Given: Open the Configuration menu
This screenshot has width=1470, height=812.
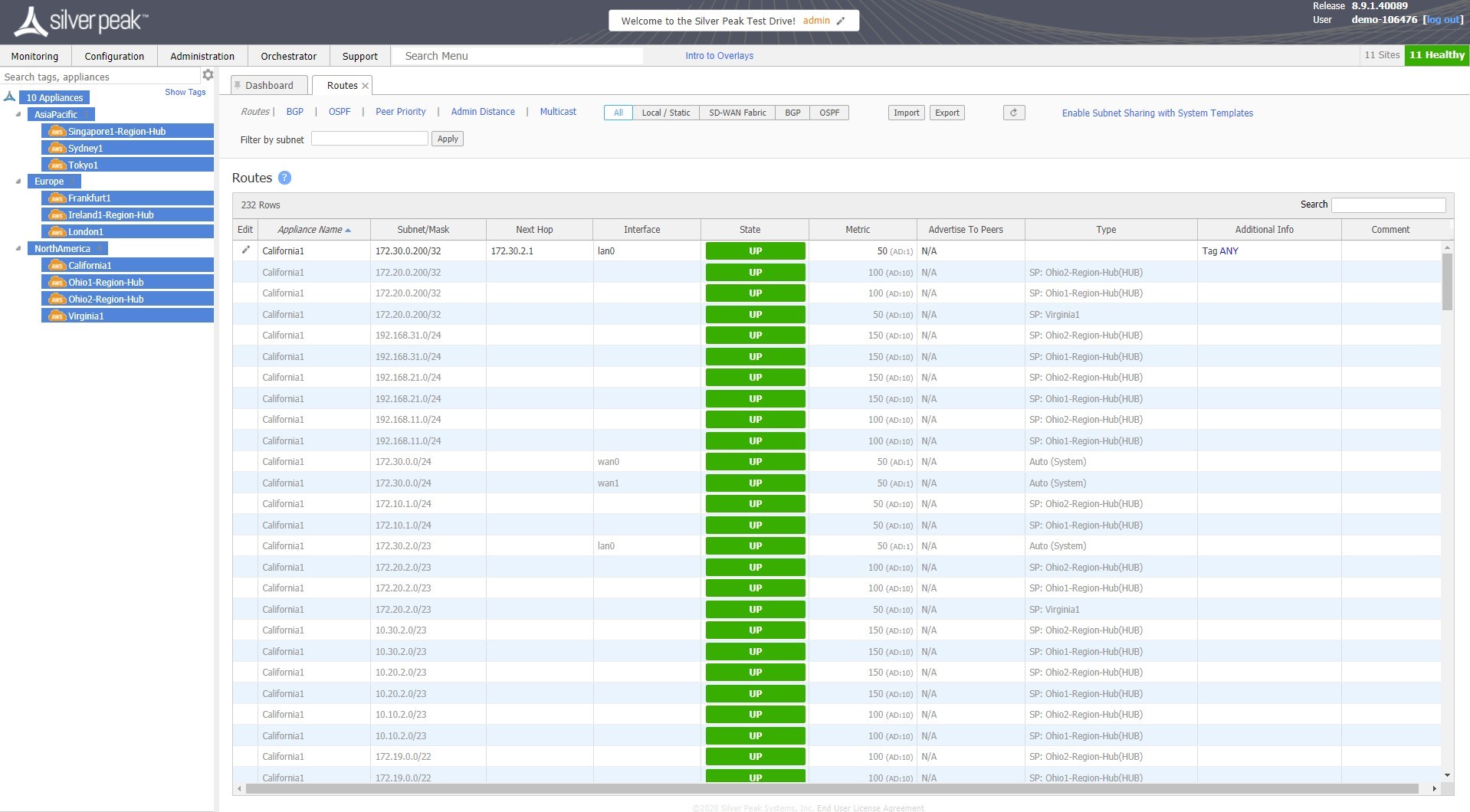Looking at the screenshot, I should click(x=114, y=56).
